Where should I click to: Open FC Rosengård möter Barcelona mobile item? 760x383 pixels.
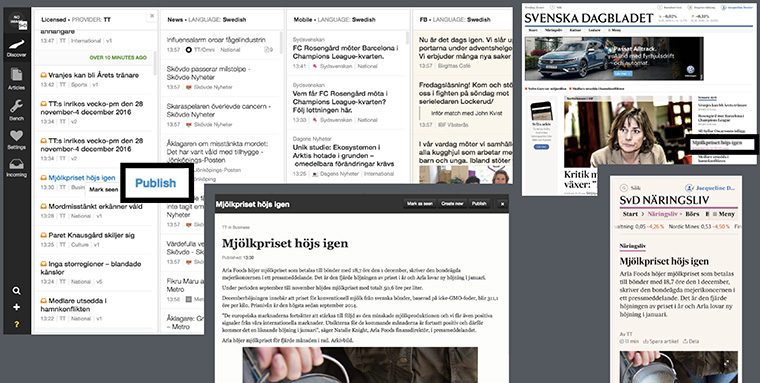(346, 52)
